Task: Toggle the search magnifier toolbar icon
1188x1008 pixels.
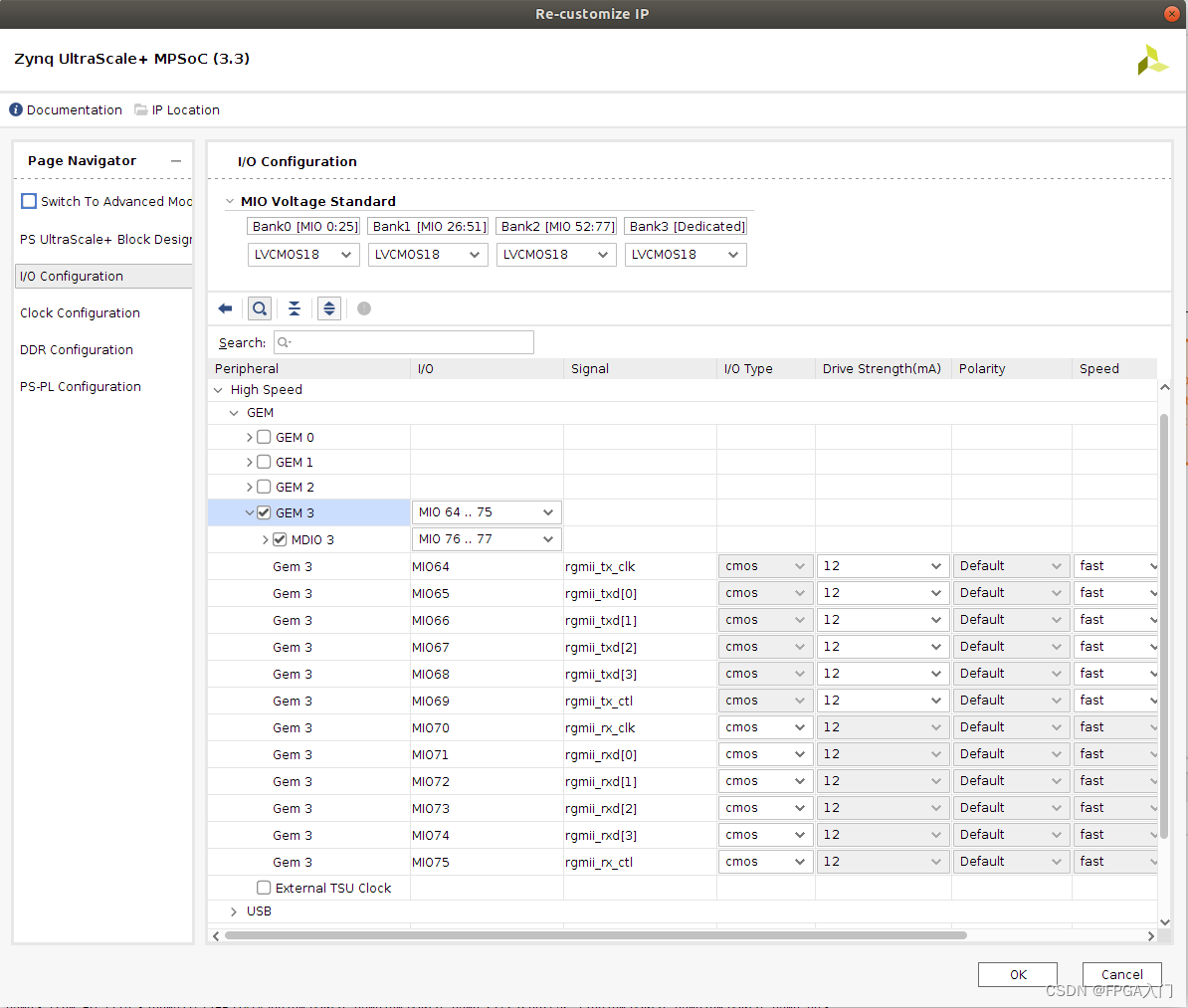Action: pyautogui.click(x=260, y=308)
